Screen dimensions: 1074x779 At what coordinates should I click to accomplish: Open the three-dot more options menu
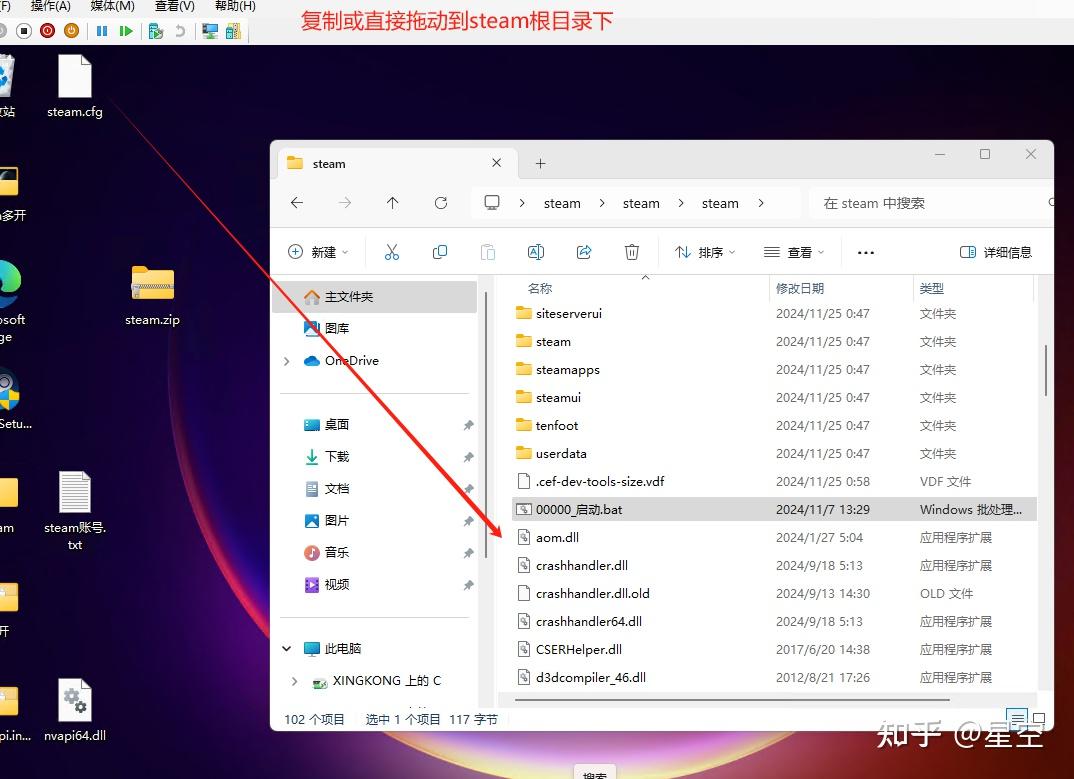tap(866, 253)
